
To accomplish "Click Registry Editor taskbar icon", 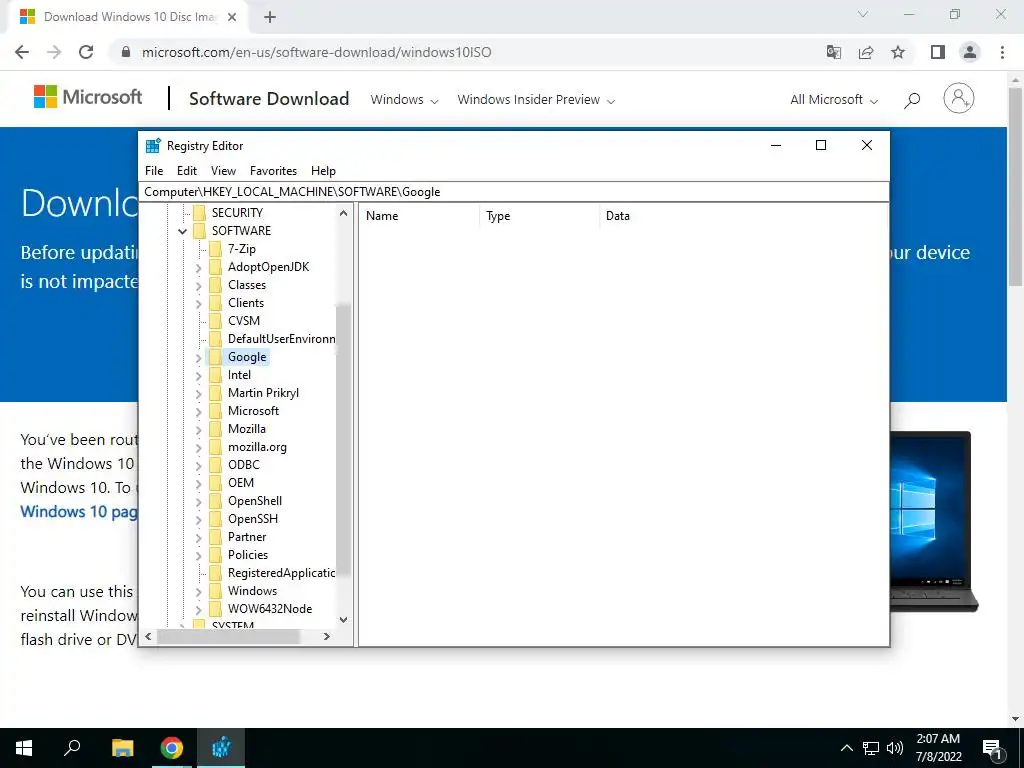I will [221, 748].
